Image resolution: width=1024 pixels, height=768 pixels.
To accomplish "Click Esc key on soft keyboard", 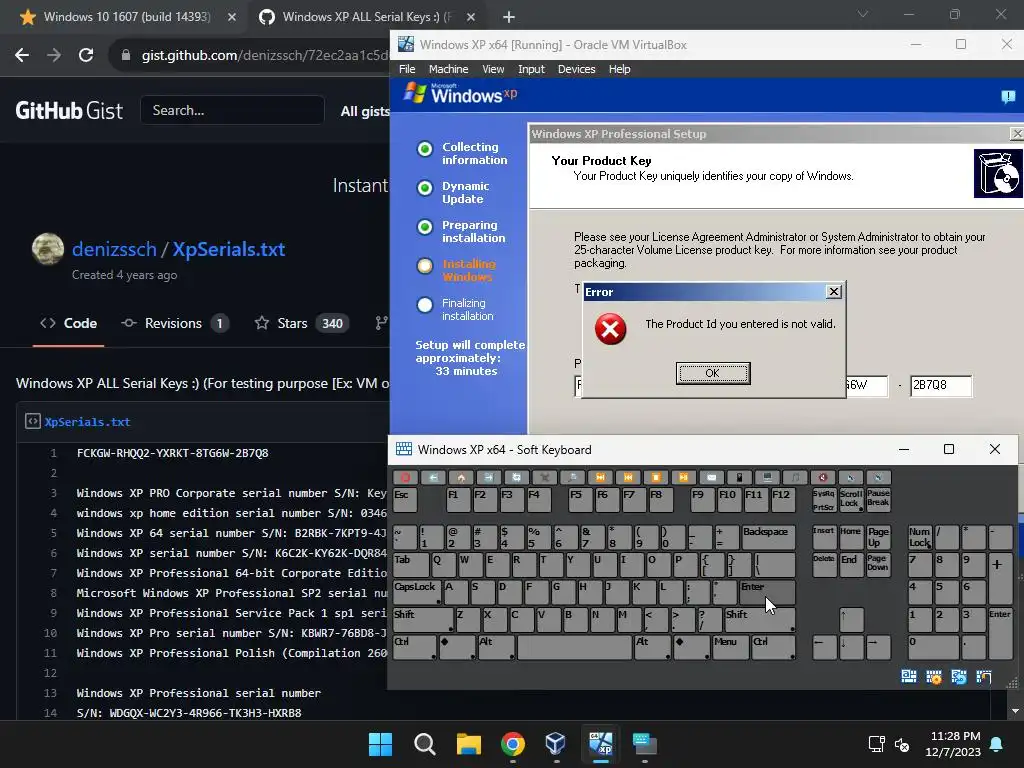I will point(405,500).
